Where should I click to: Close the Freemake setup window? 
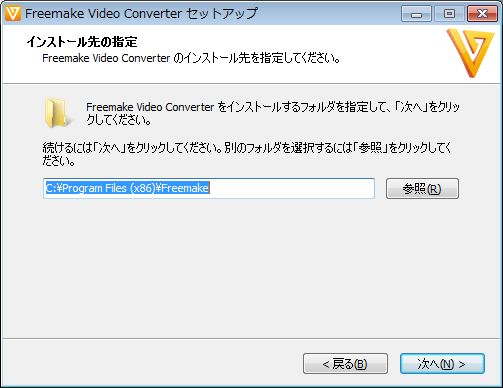482,14
